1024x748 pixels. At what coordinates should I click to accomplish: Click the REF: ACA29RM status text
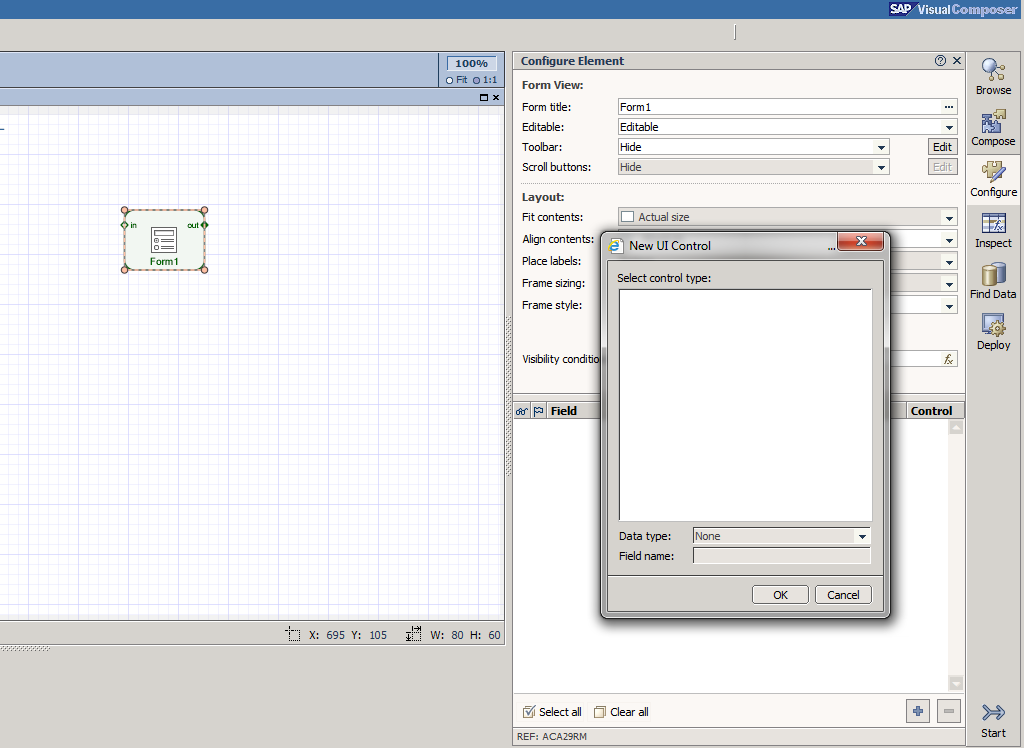point(552,736)
